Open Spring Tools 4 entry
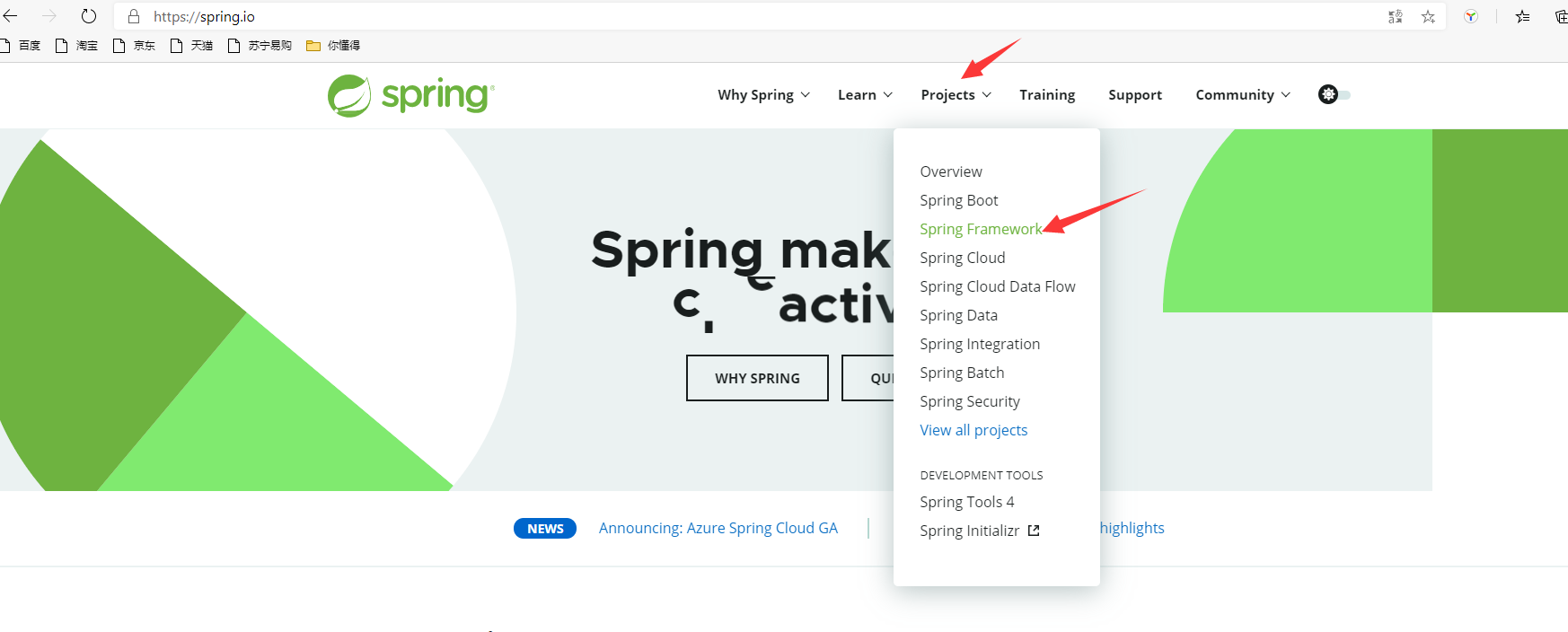 (x=967, y=502)
